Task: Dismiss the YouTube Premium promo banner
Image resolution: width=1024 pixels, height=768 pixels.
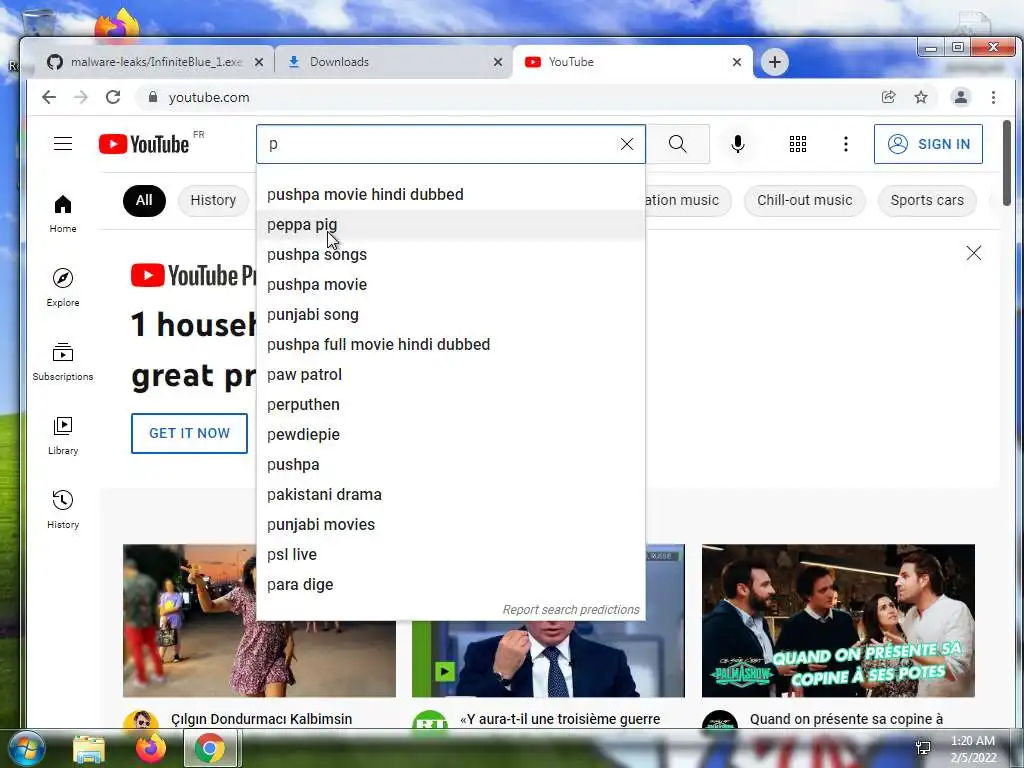Action: click(x=974, y=253)
